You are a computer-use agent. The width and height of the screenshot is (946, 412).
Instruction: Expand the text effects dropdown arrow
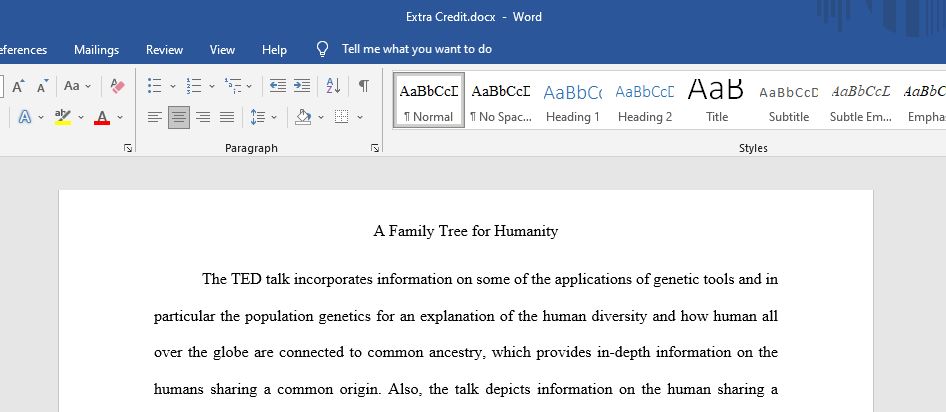tap(41, 117)
